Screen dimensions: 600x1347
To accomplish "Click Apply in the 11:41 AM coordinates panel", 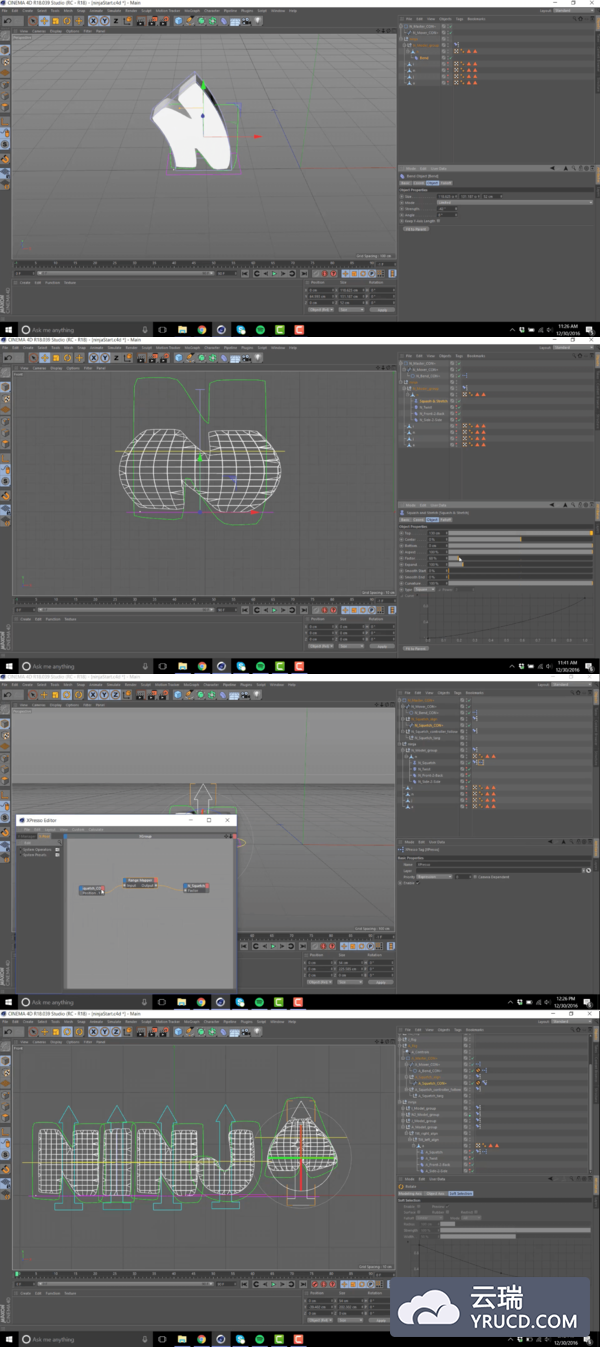I will [x=382, y=645].
